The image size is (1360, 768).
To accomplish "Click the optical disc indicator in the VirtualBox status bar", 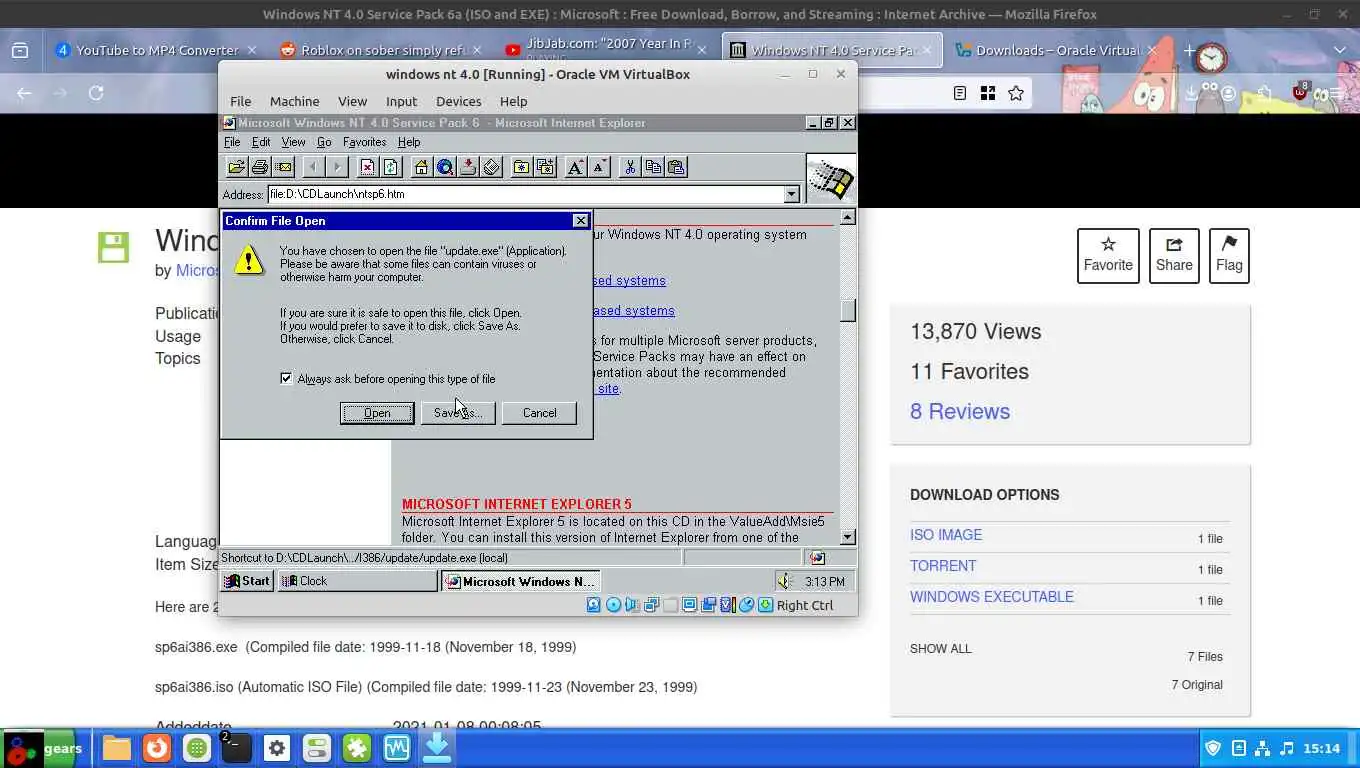I will tap(613, 605).
